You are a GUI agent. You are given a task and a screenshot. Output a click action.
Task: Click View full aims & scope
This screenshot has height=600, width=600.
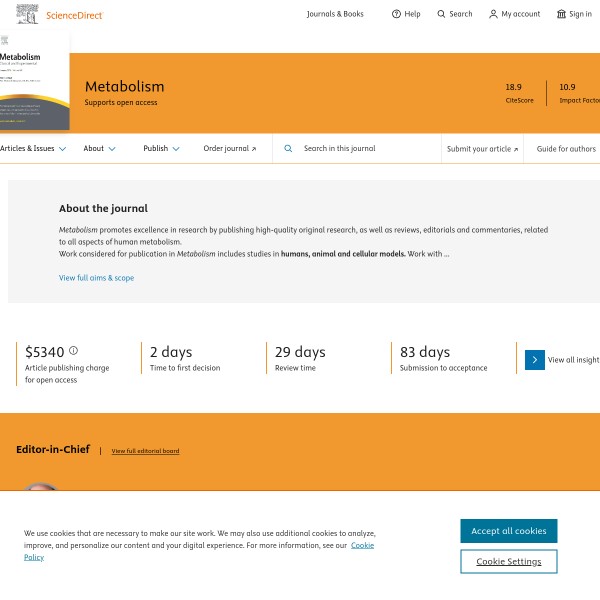tap(96, 278)
